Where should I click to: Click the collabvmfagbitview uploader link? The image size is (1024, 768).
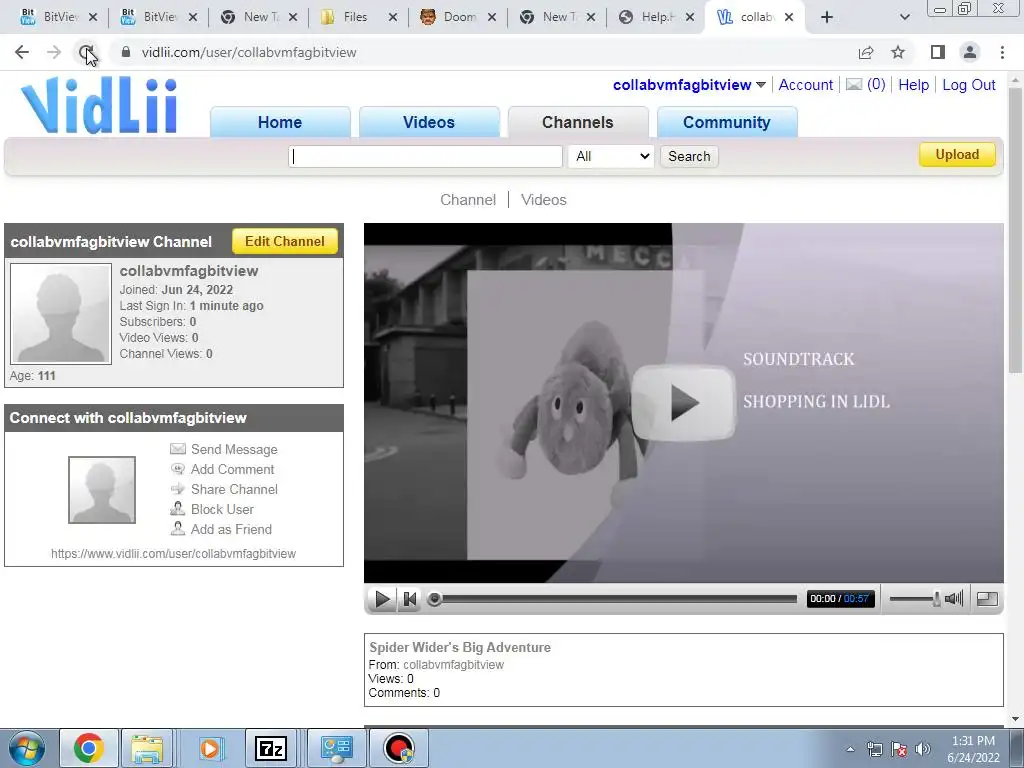point(453,665)
